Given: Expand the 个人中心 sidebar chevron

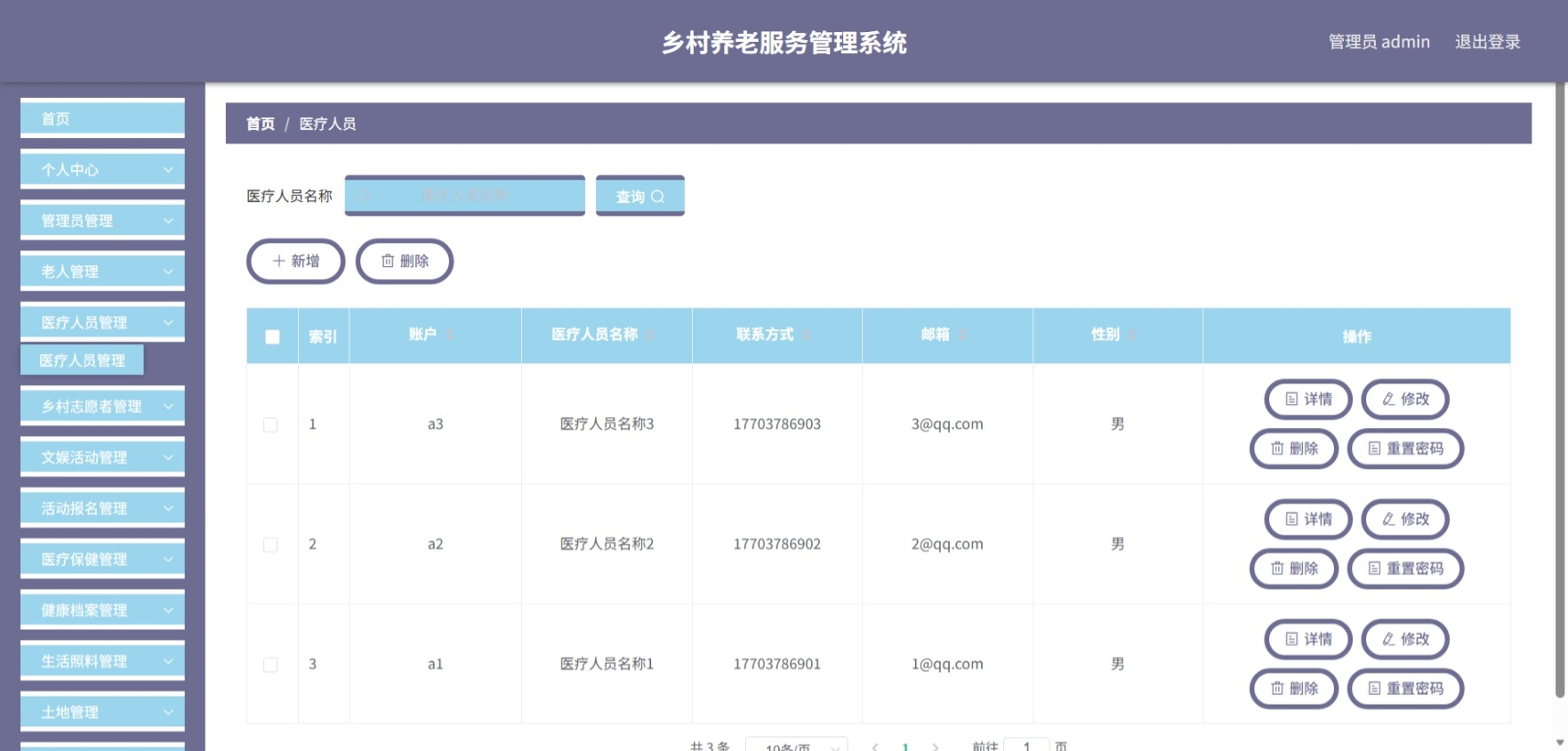Looking at the screenshot, I should (x=168, y=169).
